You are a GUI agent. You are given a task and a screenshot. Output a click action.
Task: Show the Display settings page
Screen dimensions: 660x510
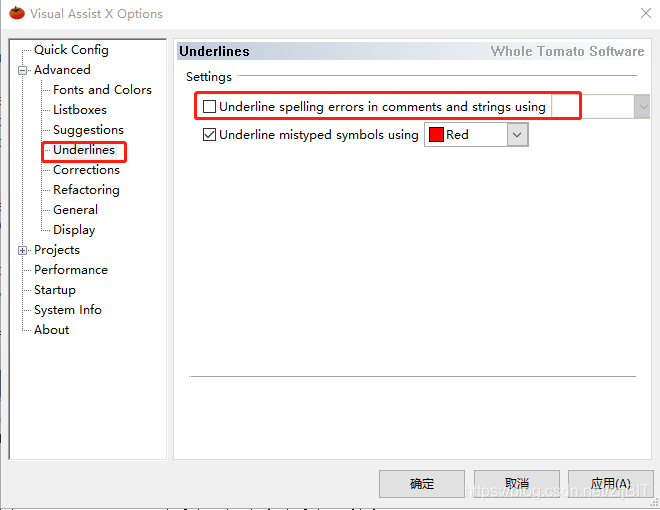click(74, 230)
